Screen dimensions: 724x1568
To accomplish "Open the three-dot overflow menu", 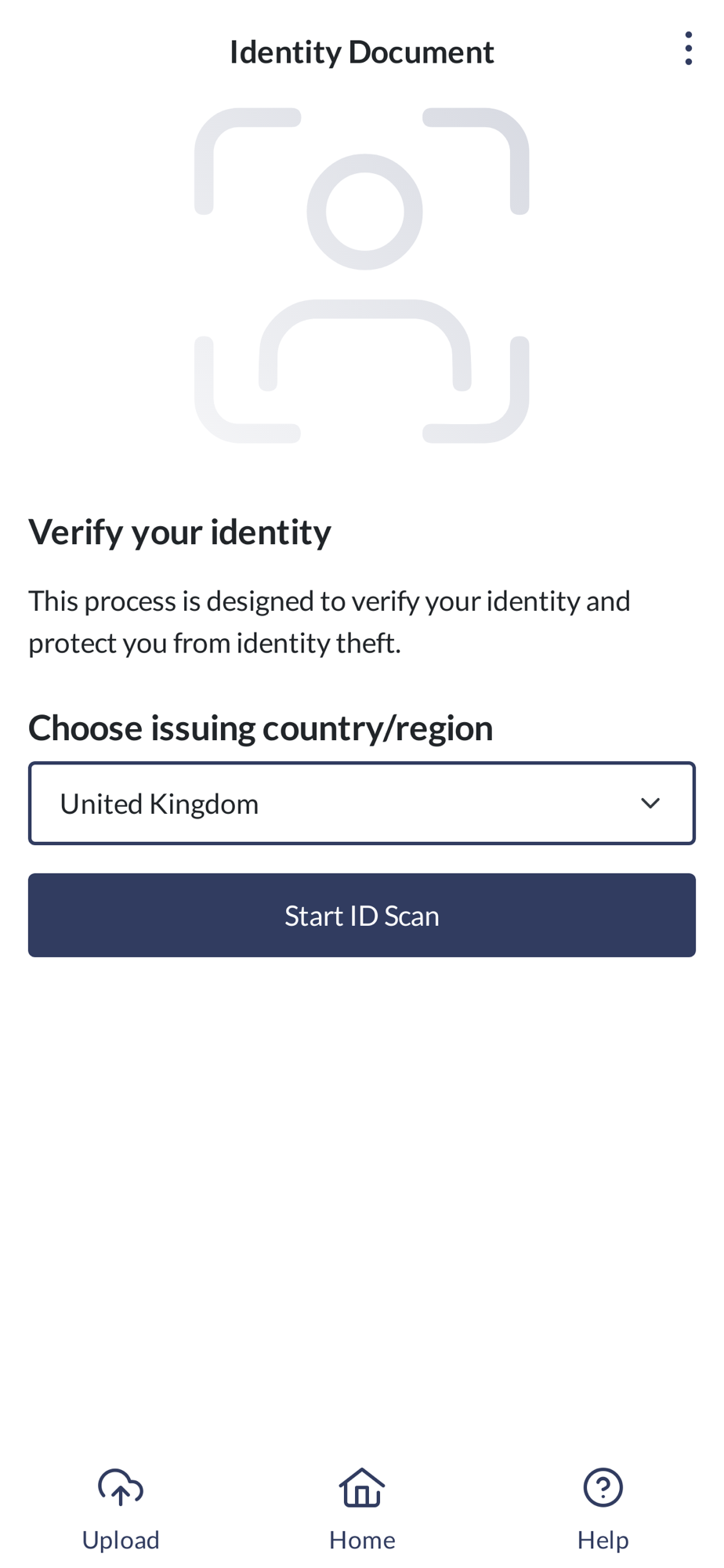I will click(688, 49).
